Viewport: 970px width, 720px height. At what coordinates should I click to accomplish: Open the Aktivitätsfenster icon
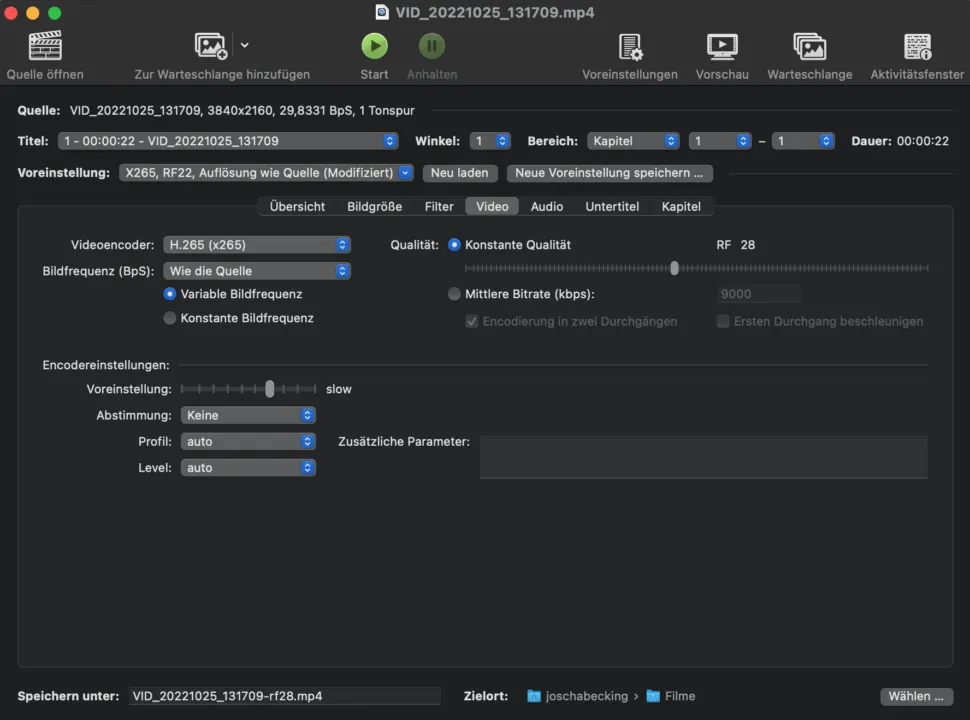pos(917,46)
